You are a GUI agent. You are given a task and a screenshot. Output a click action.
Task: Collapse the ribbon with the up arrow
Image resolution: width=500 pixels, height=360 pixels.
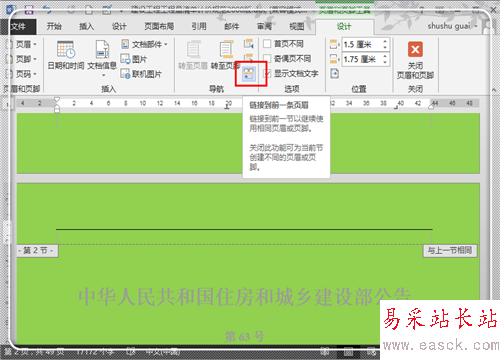(x=494, y=89)
